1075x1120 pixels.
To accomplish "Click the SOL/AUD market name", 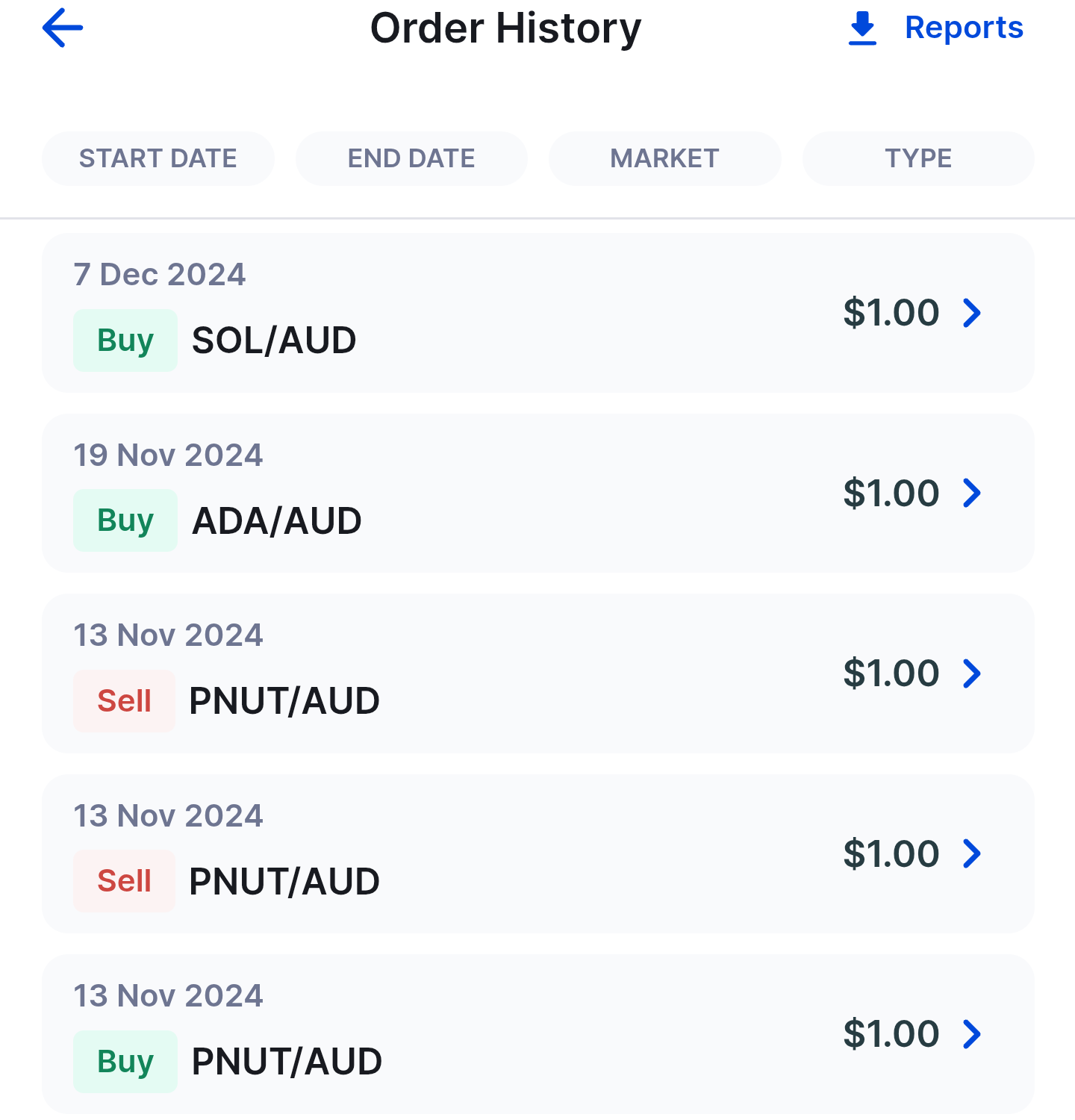I will [x=274, y=340].
